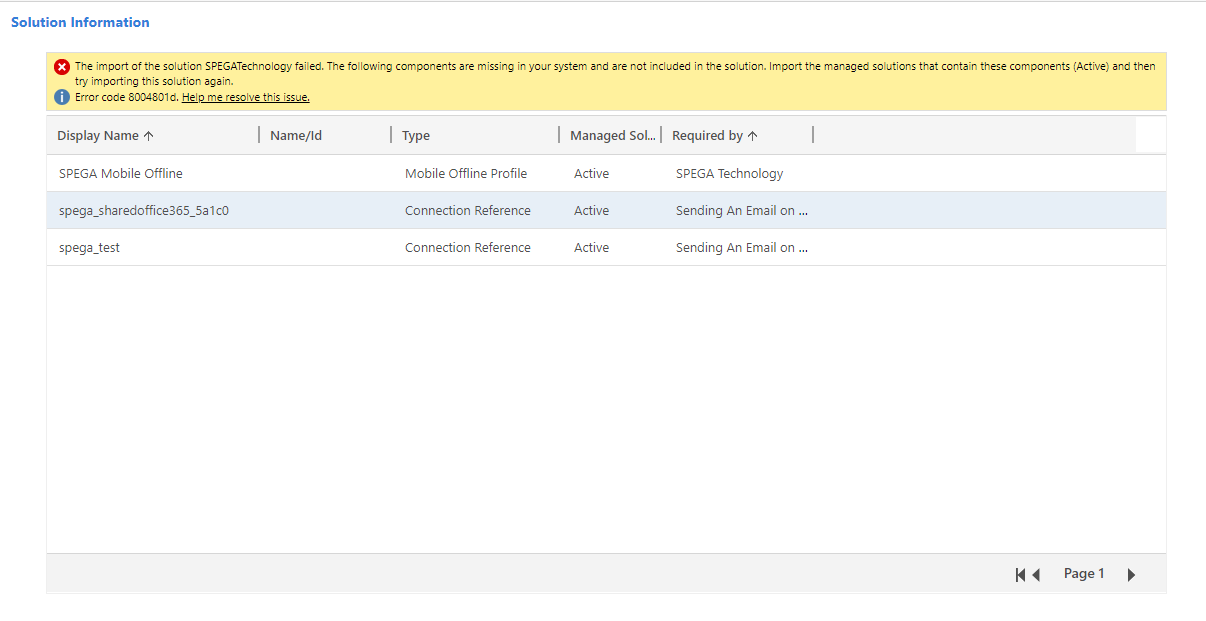This screenshot has width=1206, height=621.
Task: Open the Help me resolve this issue link
Action: [x=245, y=97]
